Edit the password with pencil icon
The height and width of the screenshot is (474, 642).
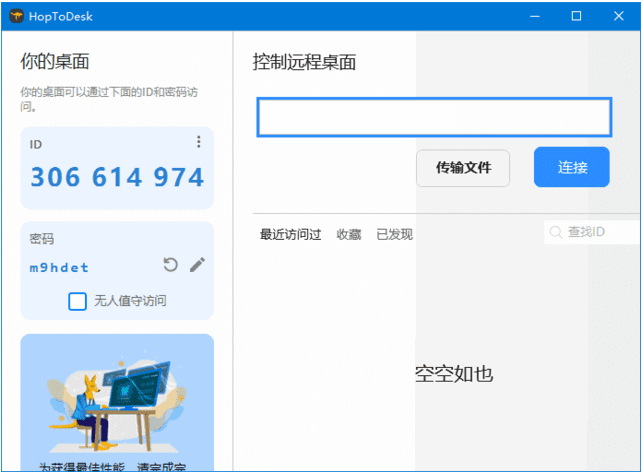click(197, 265)
